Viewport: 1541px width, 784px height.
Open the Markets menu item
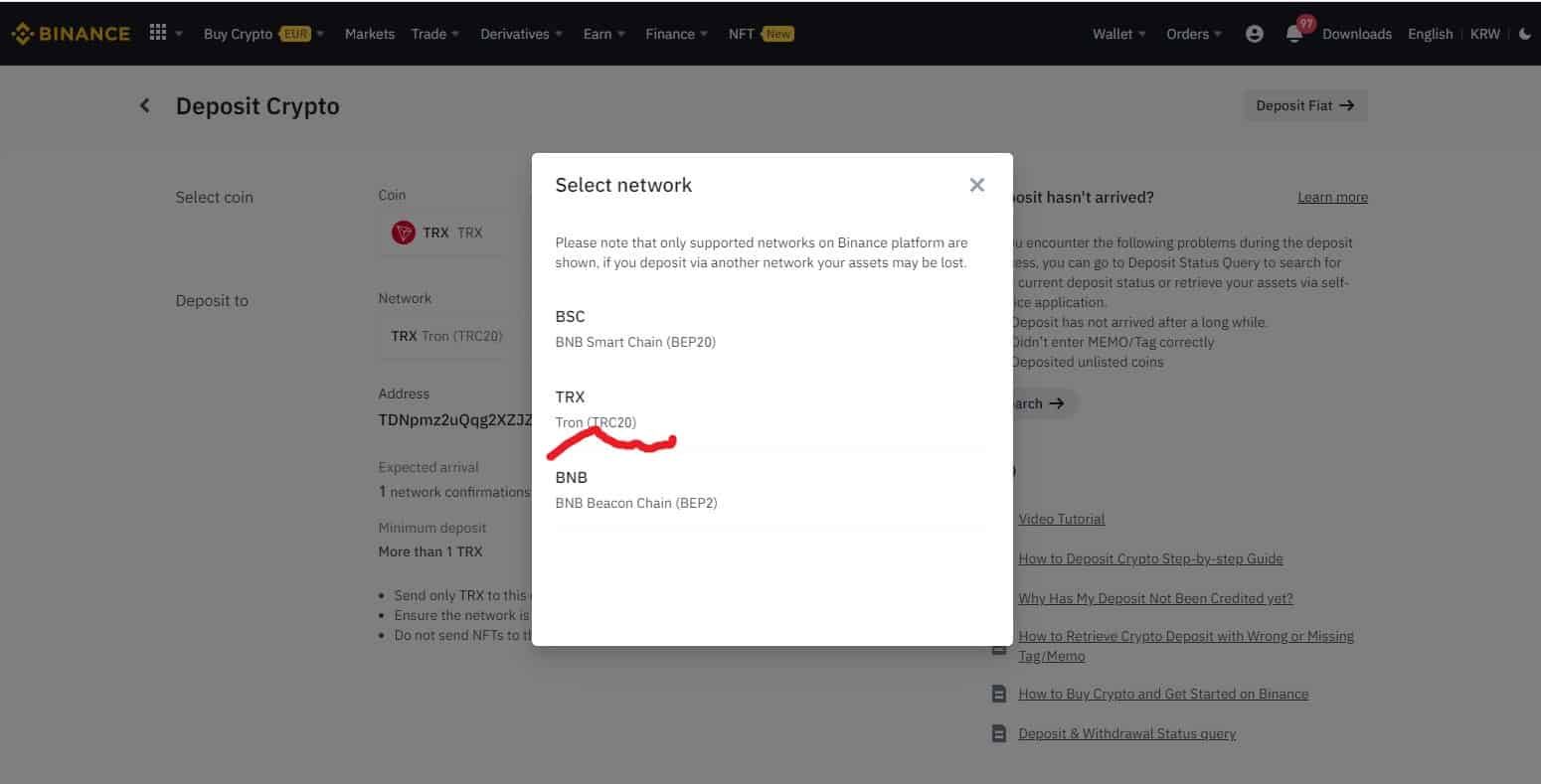(x=370, y=34)
